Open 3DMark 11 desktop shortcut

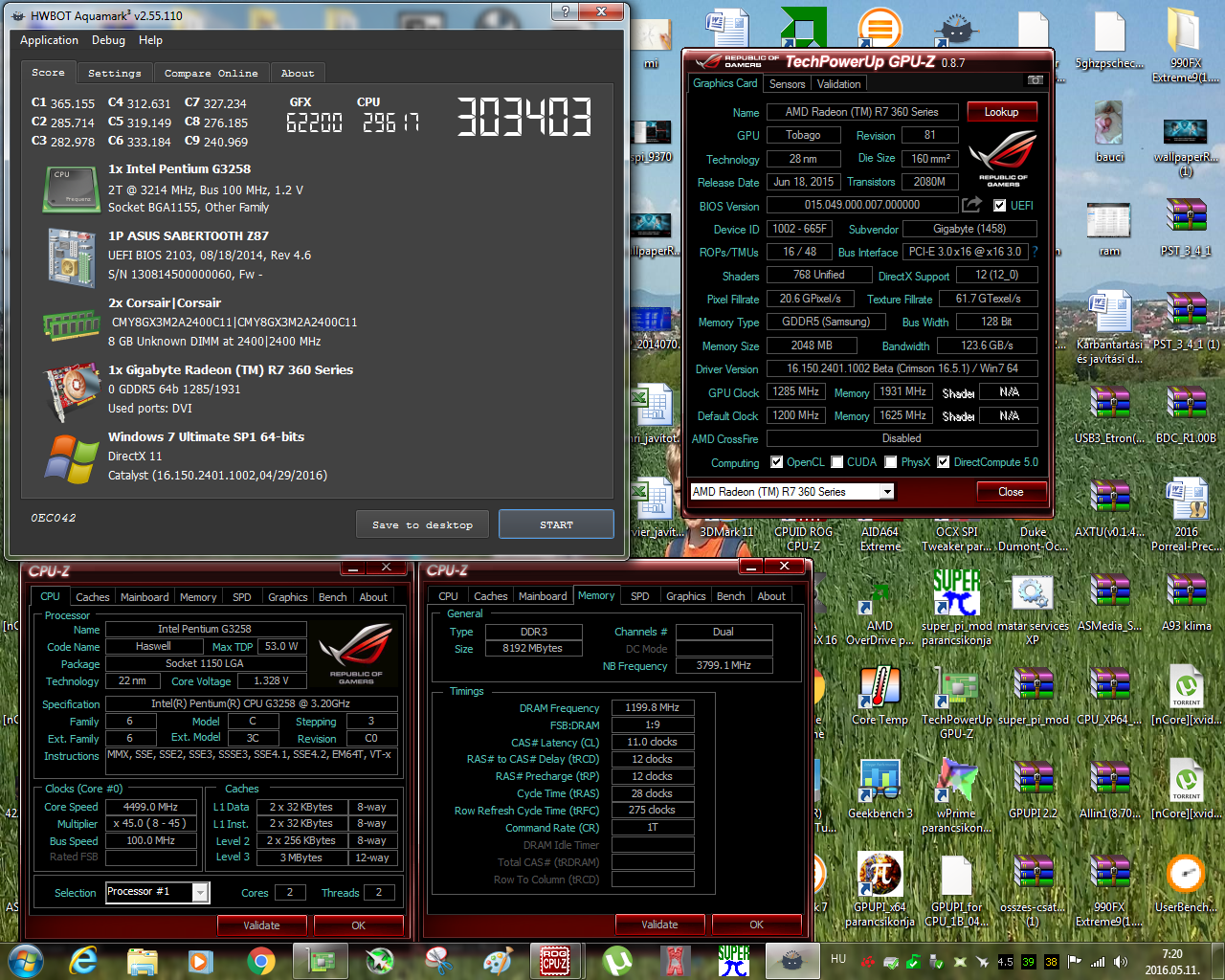726,532
